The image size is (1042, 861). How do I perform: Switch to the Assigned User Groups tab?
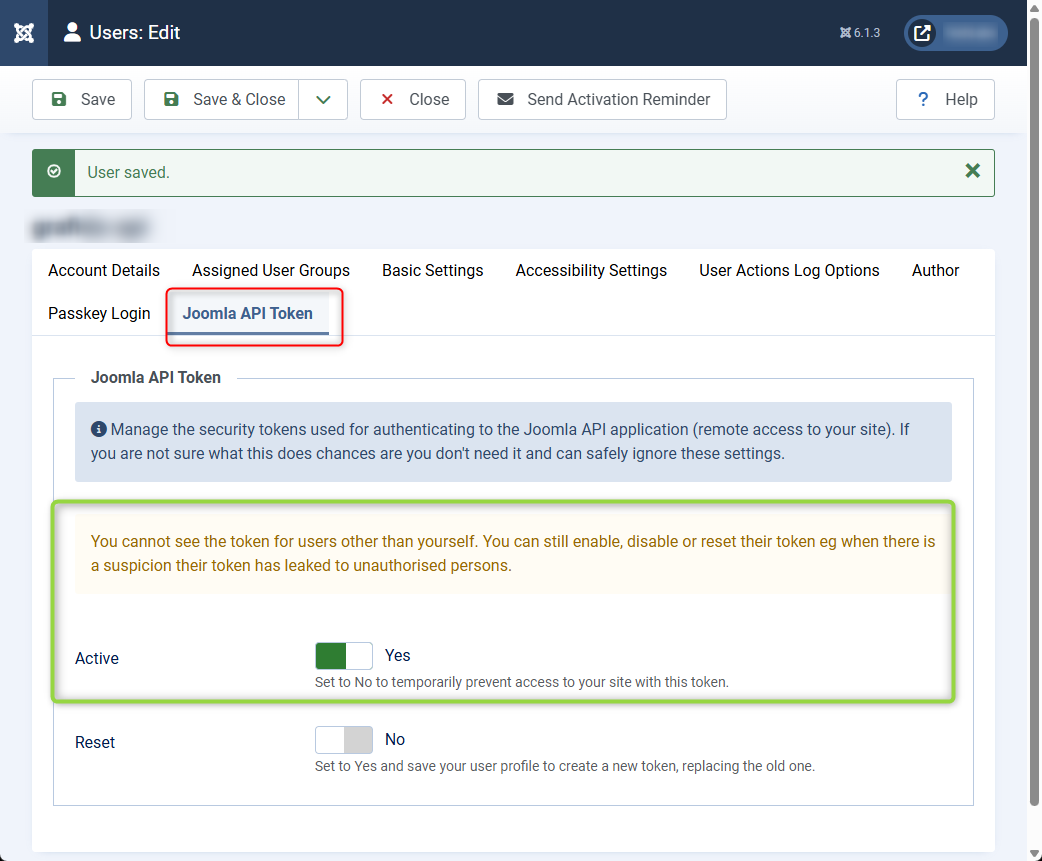(270, 270)
